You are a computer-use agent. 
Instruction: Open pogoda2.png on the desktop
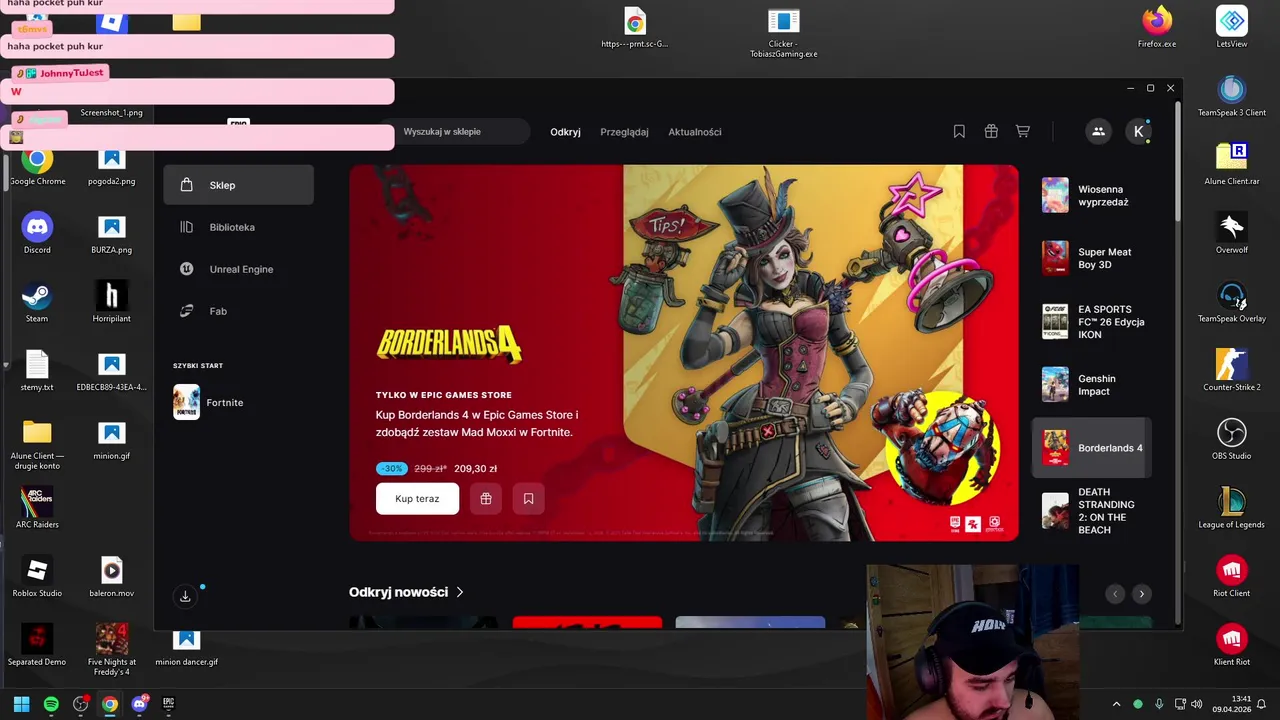click(x=111, y=167)
